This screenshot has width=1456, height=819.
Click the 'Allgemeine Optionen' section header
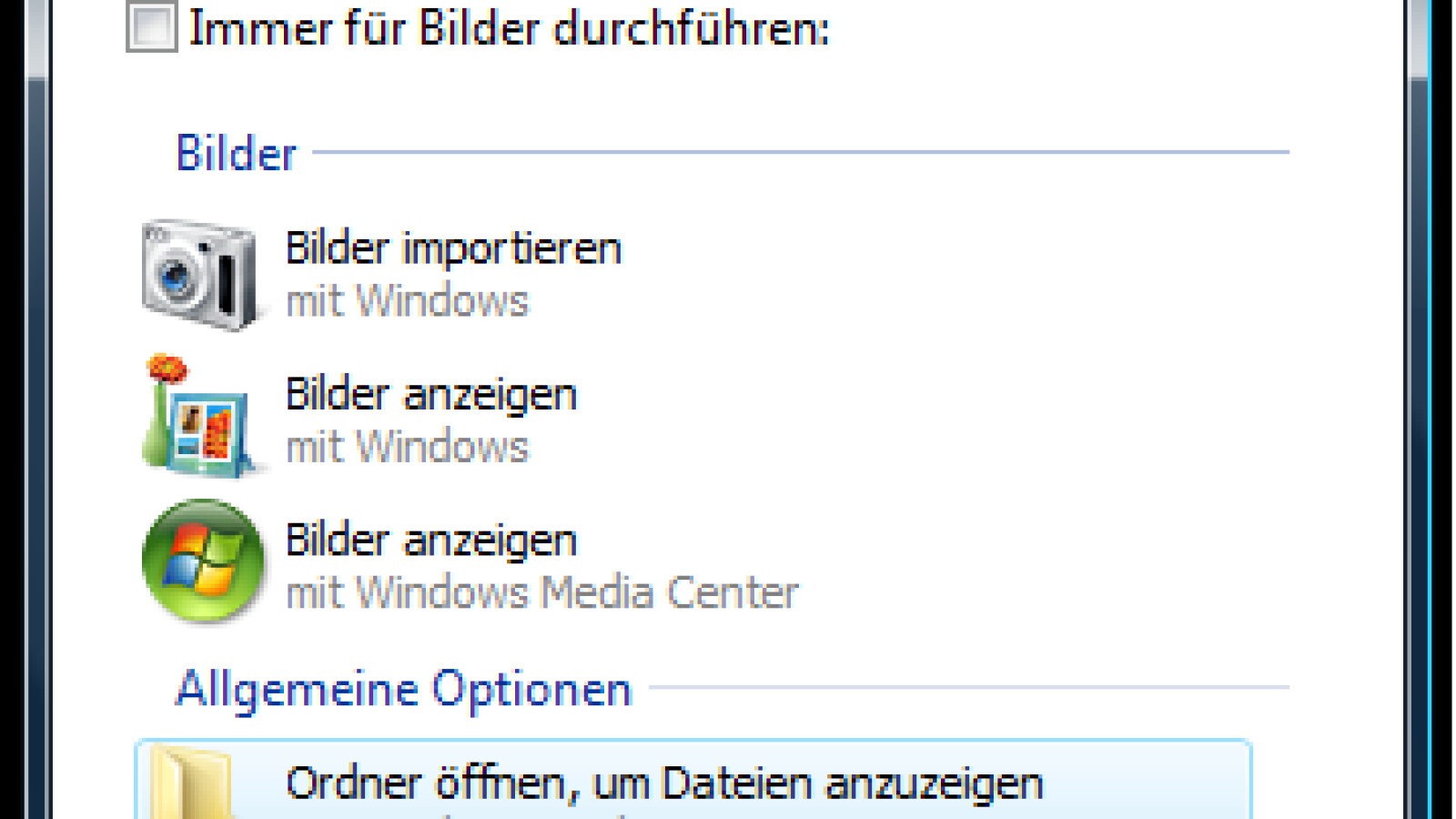[x=403, y=689]
